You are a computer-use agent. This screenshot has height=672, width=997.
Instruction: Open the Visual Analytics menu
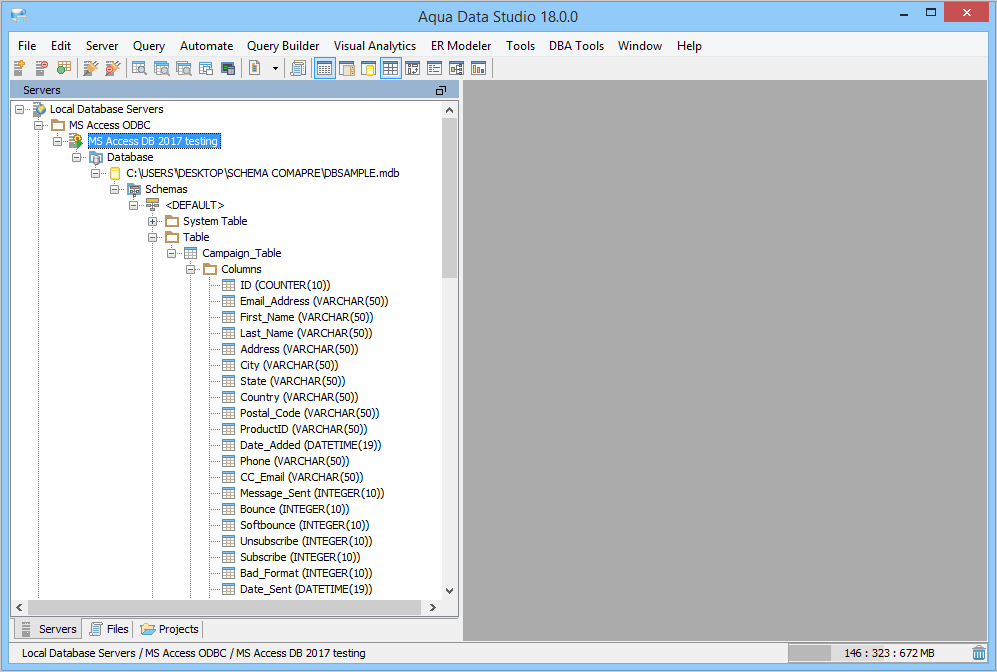click(x=375, y=46)
